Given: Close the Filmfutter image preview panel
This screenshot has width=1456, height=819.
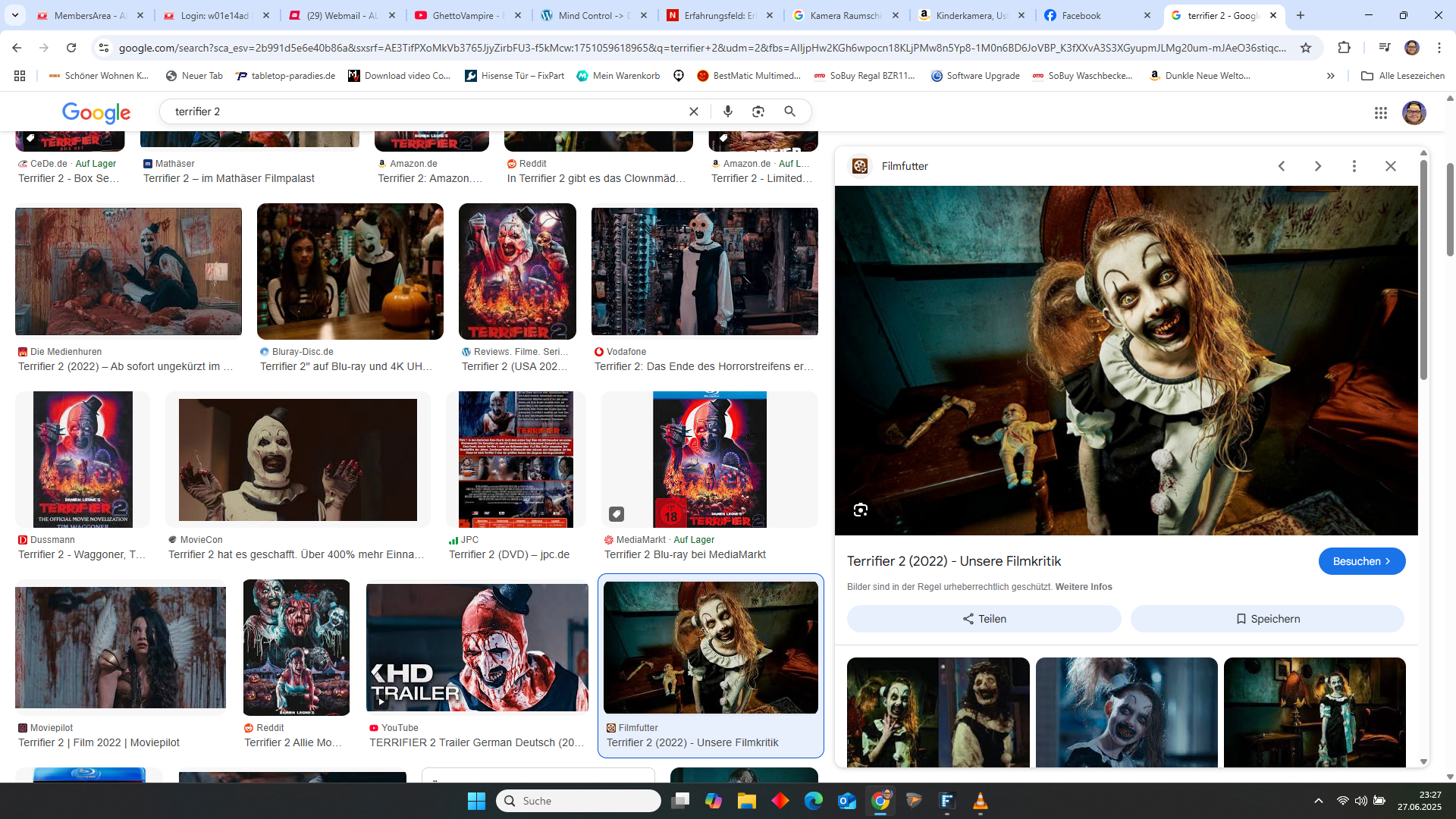Looking at the screenshot, I should [x=1391, y=166].
